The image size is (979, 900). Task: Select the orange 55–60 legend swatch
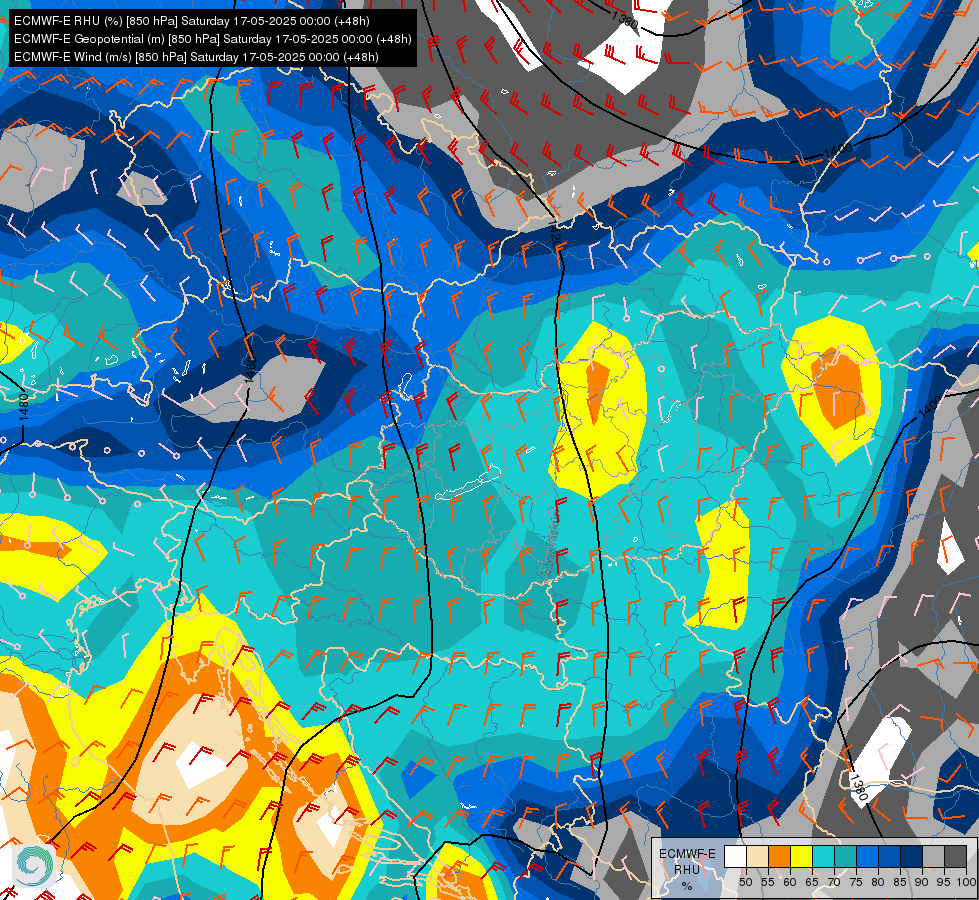779,856
